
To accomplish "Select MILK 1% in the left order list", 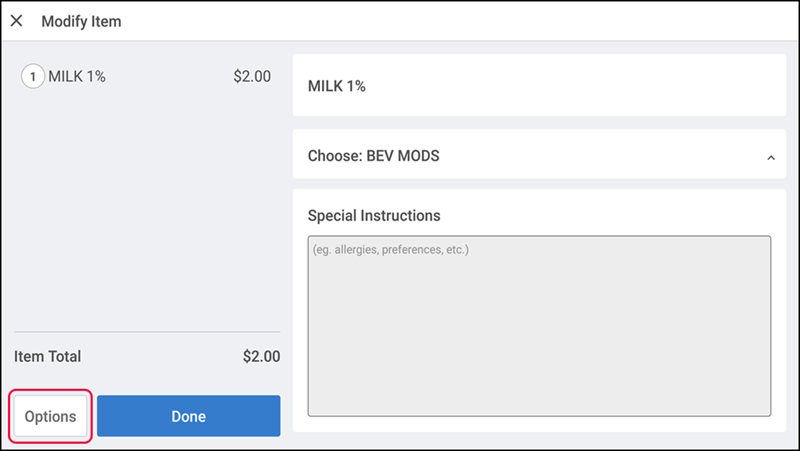I will tap(77, 77).
